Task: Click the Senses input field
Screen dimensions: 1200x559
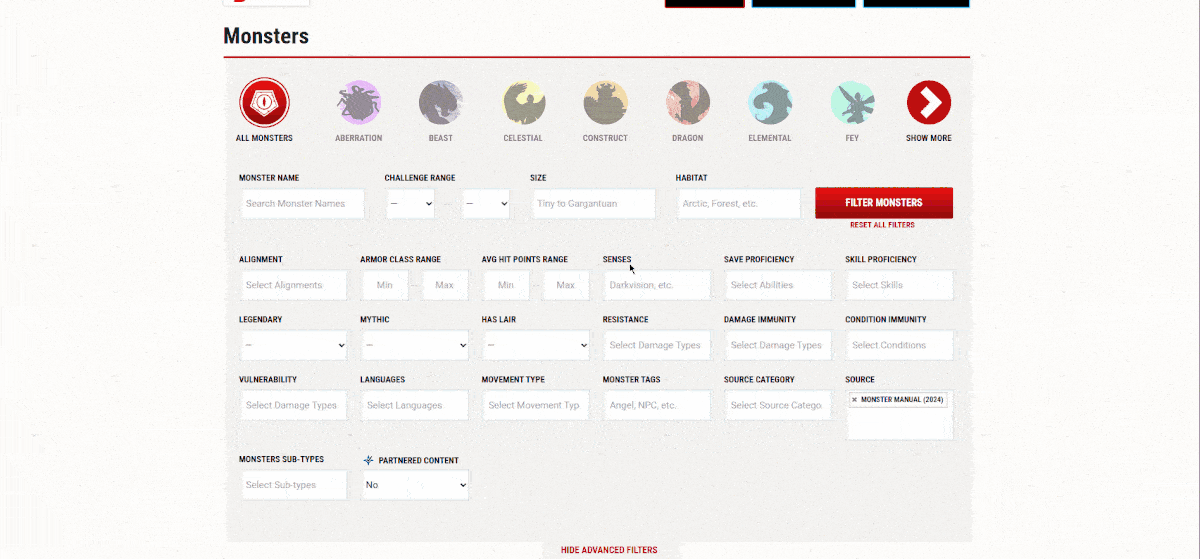Action: pos(656,285)
